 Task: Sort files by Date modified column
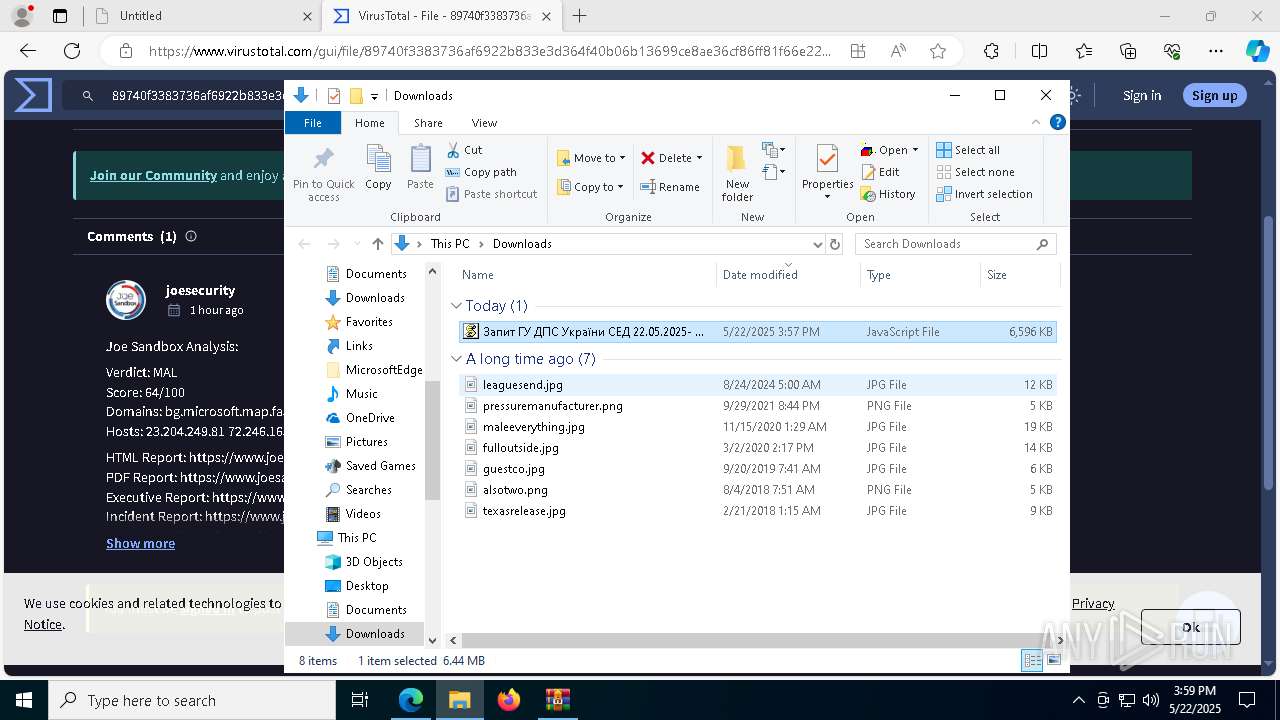coord(760,275)
